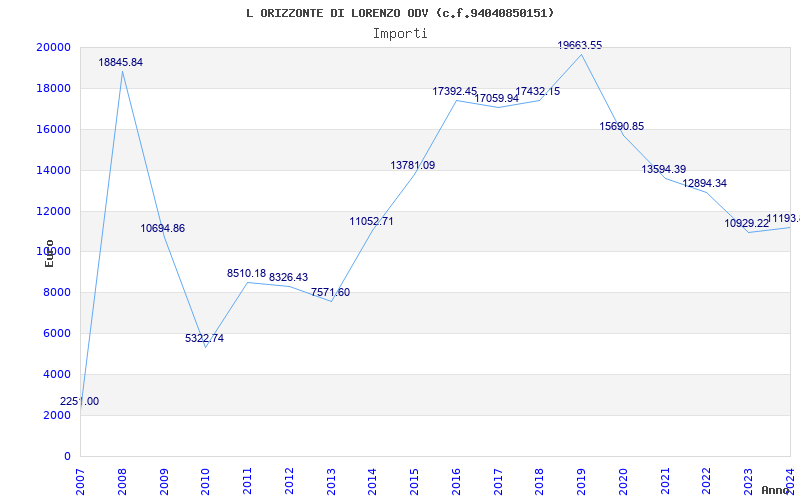Viewport: 800px width, 500px height.
Task: Click the 20000 y-axis tick label
Action: [54, 47]
